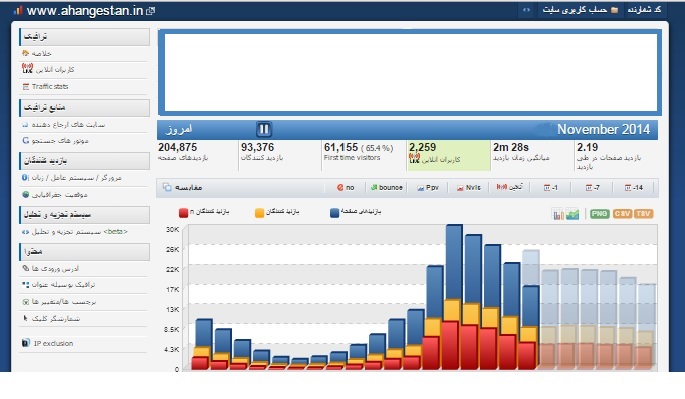
Task: Open the code brackets icon in the top bar
Action: (526, 10)
